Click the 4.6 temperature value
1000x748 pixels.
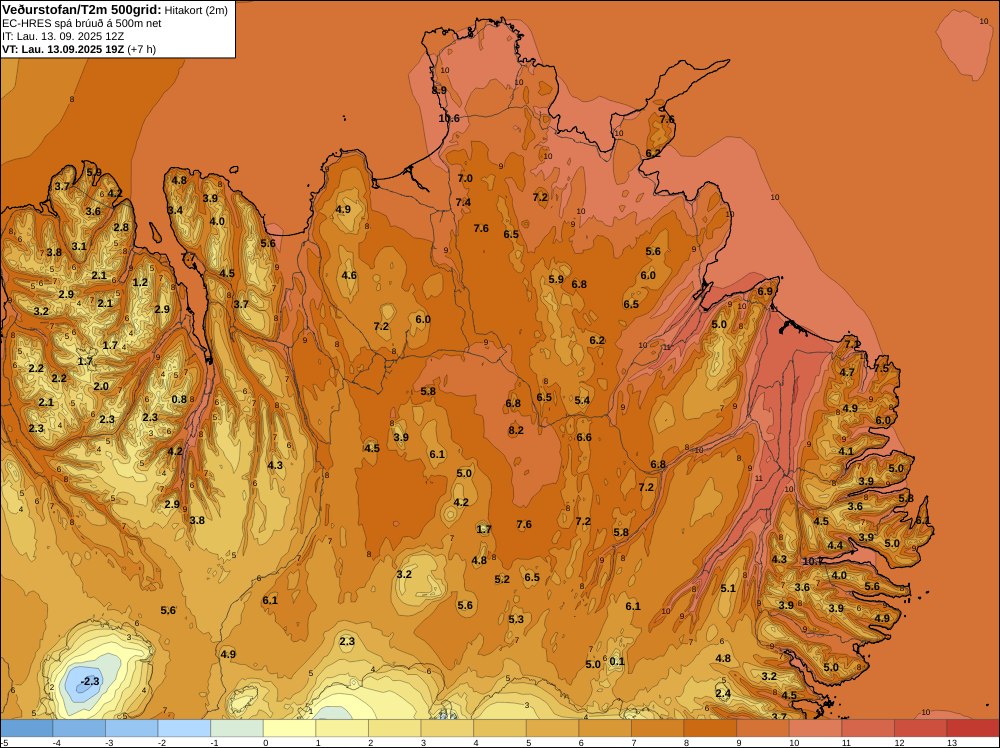click(x=349, y=275)
